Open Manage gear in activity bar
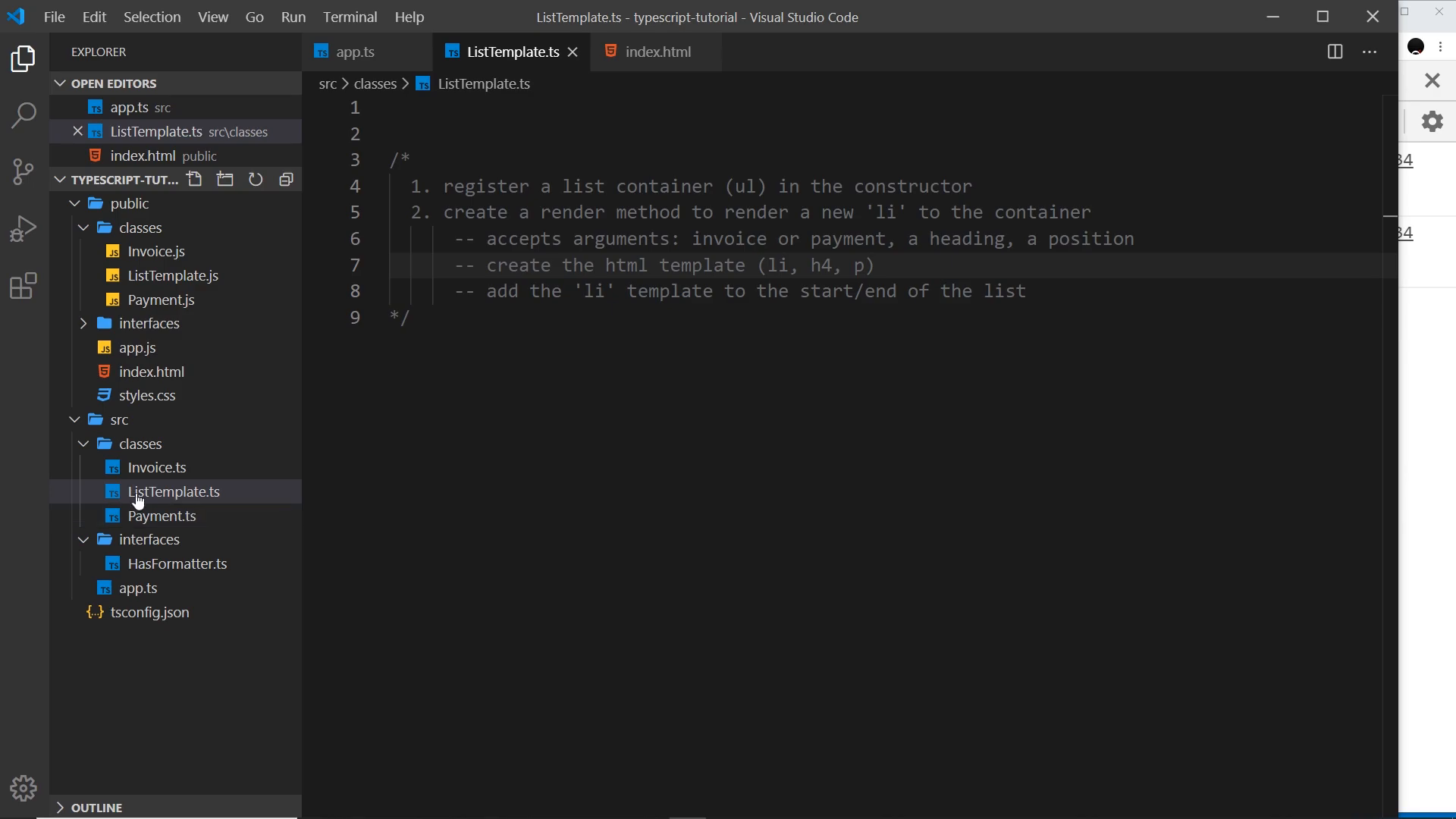This screenshot has width=1456, height=819. tap(24, 789)
